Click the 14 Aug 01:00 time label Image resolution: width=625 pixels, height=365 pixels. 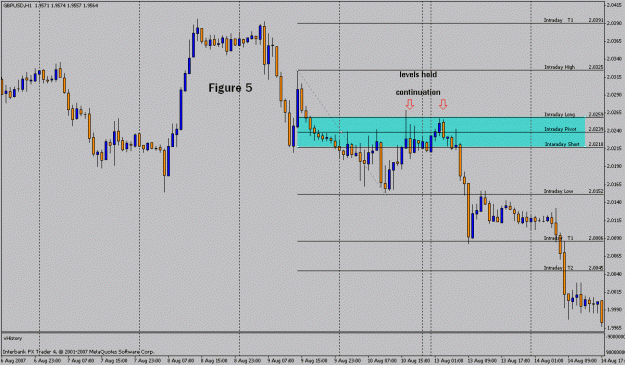(549, 361)
